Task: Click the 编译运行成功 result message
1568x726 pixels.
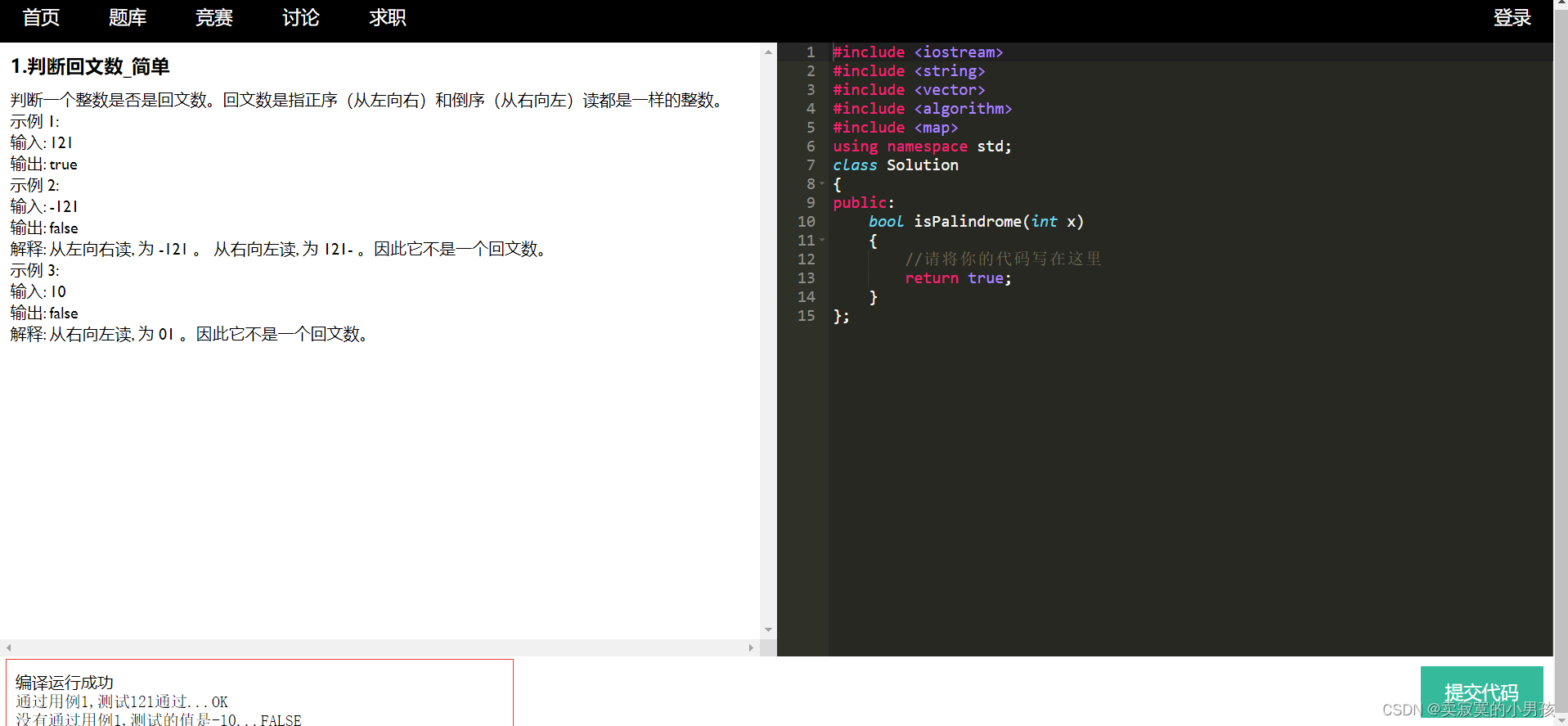Action: click(64, 682)
